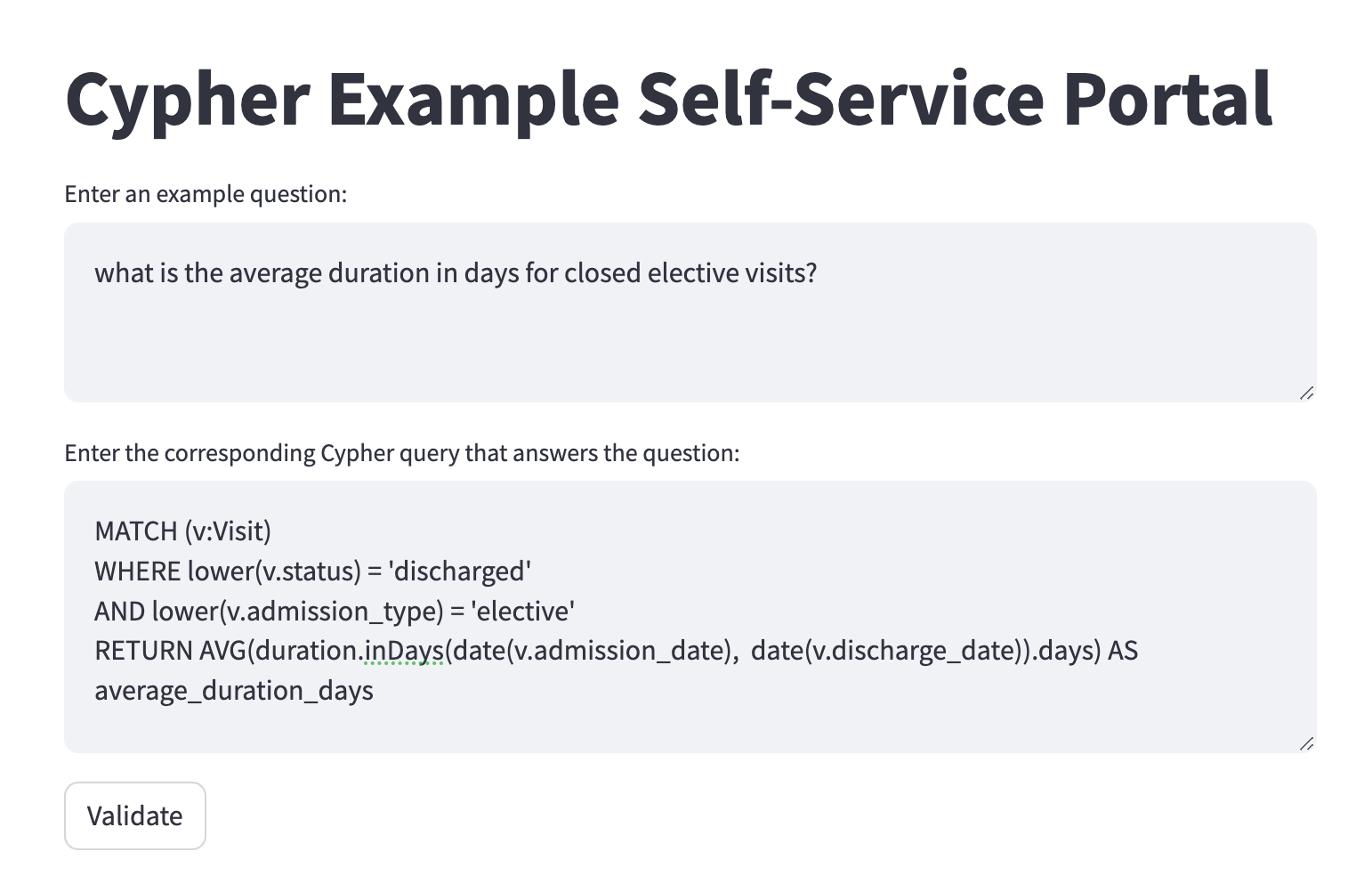Click the Validate button
The width and height of the screenshot is (1372, 876).
pos(135,815)
